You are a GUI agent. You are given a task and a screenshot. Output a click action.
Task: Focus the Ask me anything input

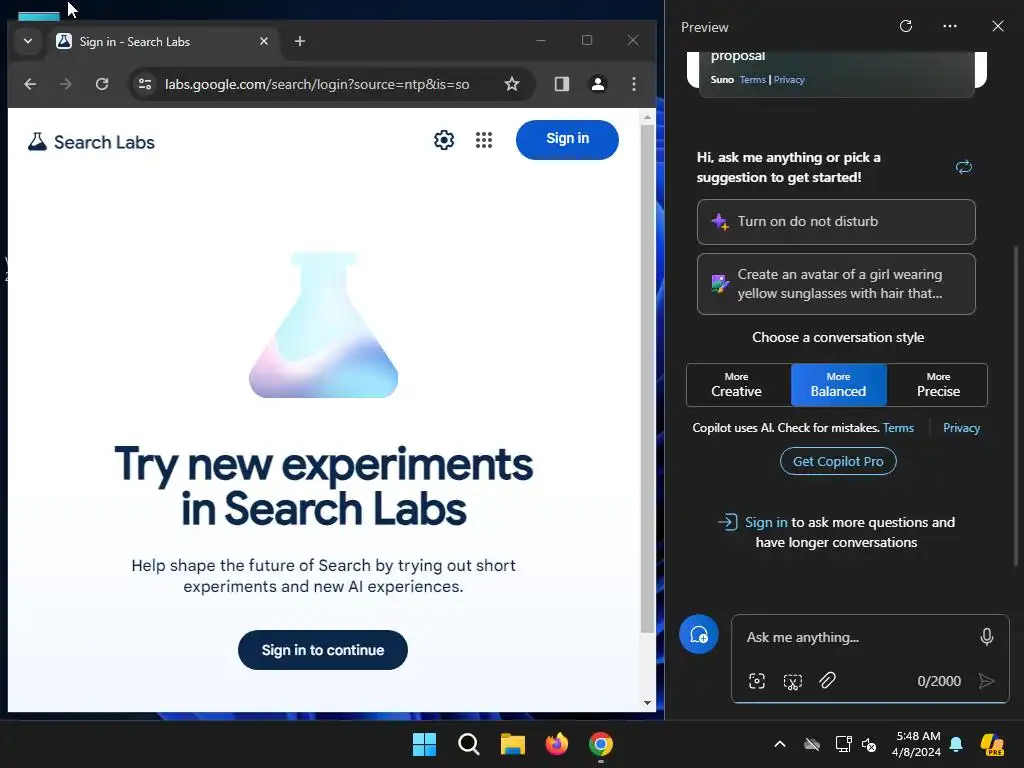pos(859,637)
